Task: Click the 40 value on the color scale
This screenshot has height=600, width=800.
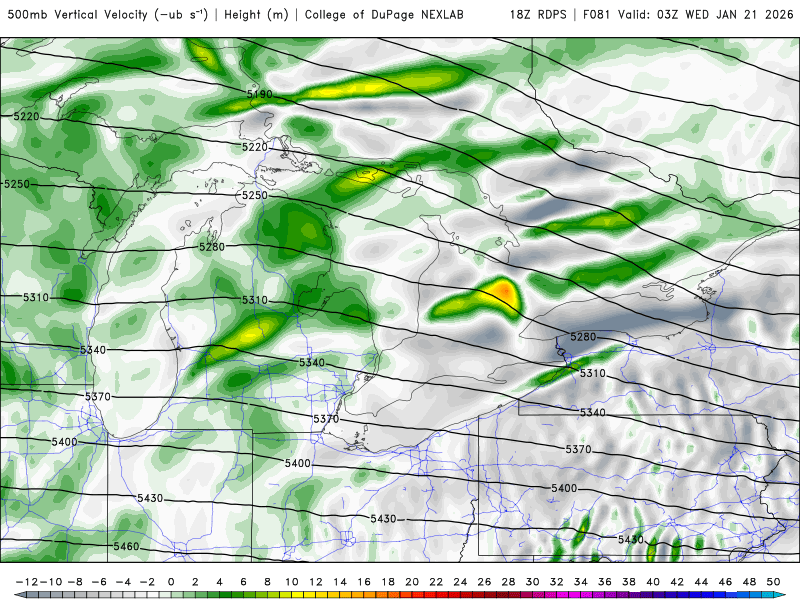Action: [653, 582]
